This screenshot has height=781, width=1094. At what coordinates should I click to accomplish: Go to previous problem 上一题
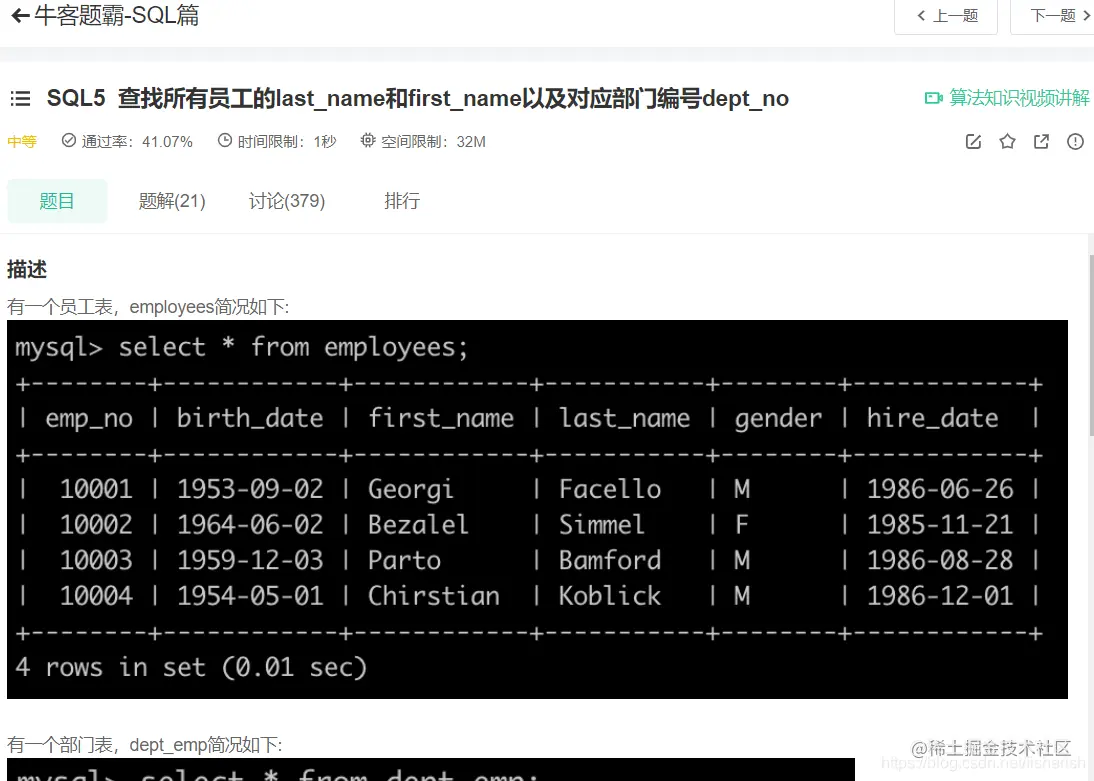tap(946, 15)
